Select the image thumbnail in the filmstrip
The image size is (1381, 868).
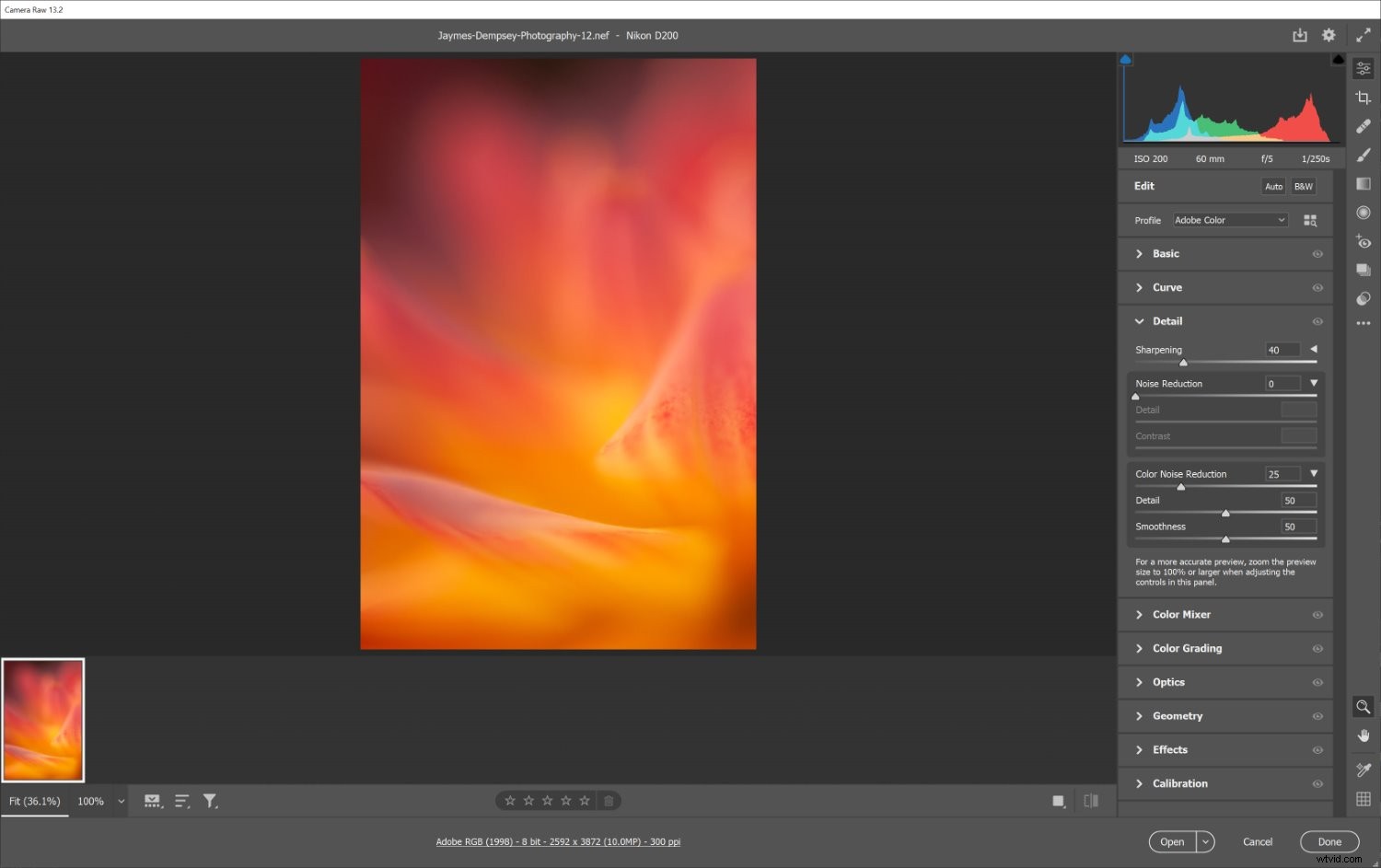pyautogui.click(x=42, y=719)
